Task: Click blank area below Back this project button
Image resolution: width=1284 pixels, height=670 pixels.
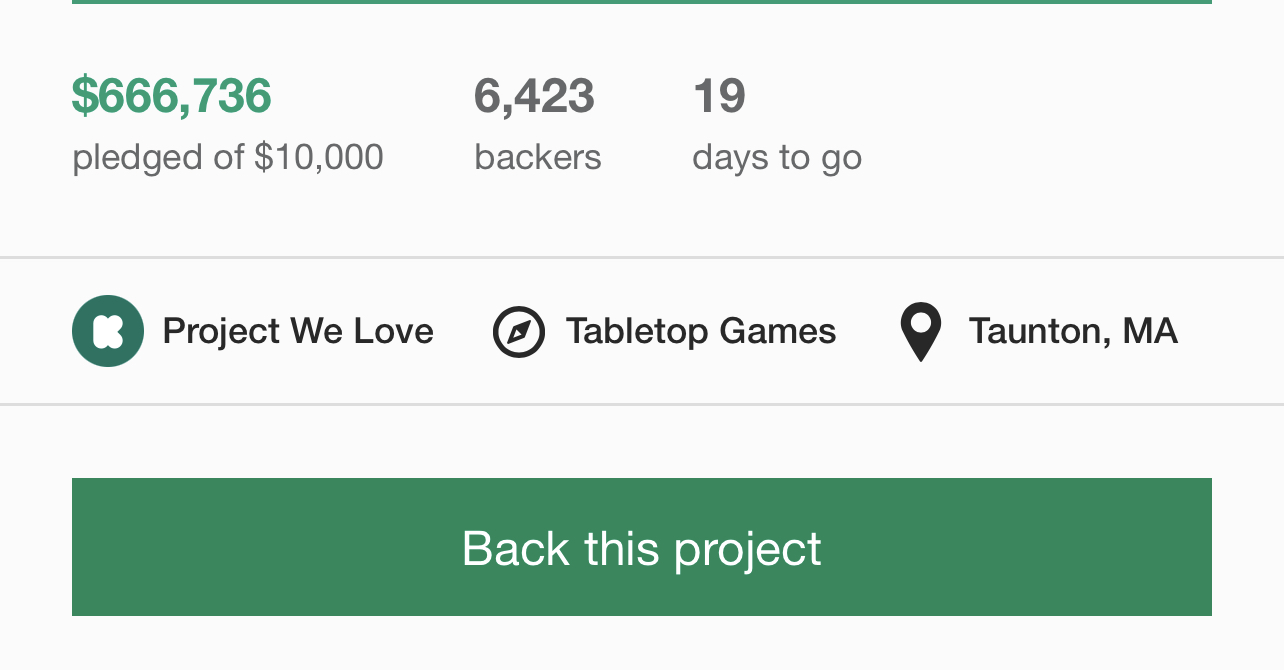Action: (x=642, y=645)
